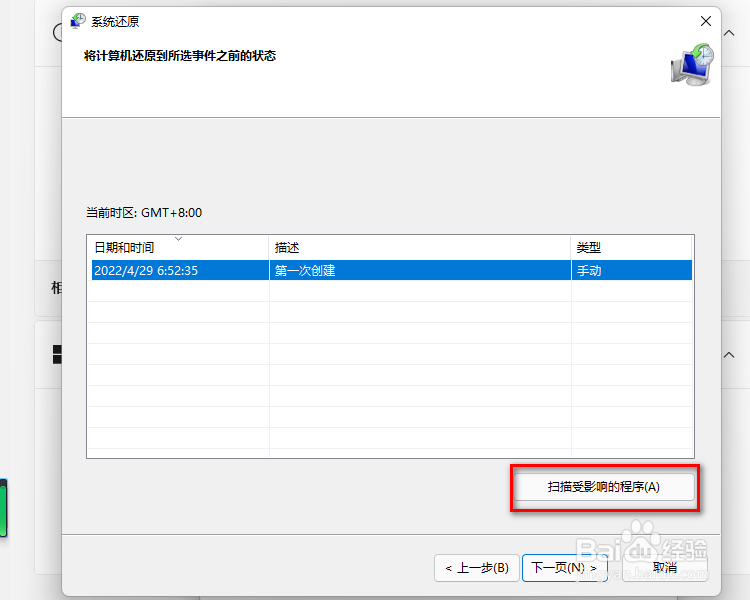The width and height of the screenshot is (750, 600).
Task: Sort by the 日期和时间 column header
Action: click(177, 247)
